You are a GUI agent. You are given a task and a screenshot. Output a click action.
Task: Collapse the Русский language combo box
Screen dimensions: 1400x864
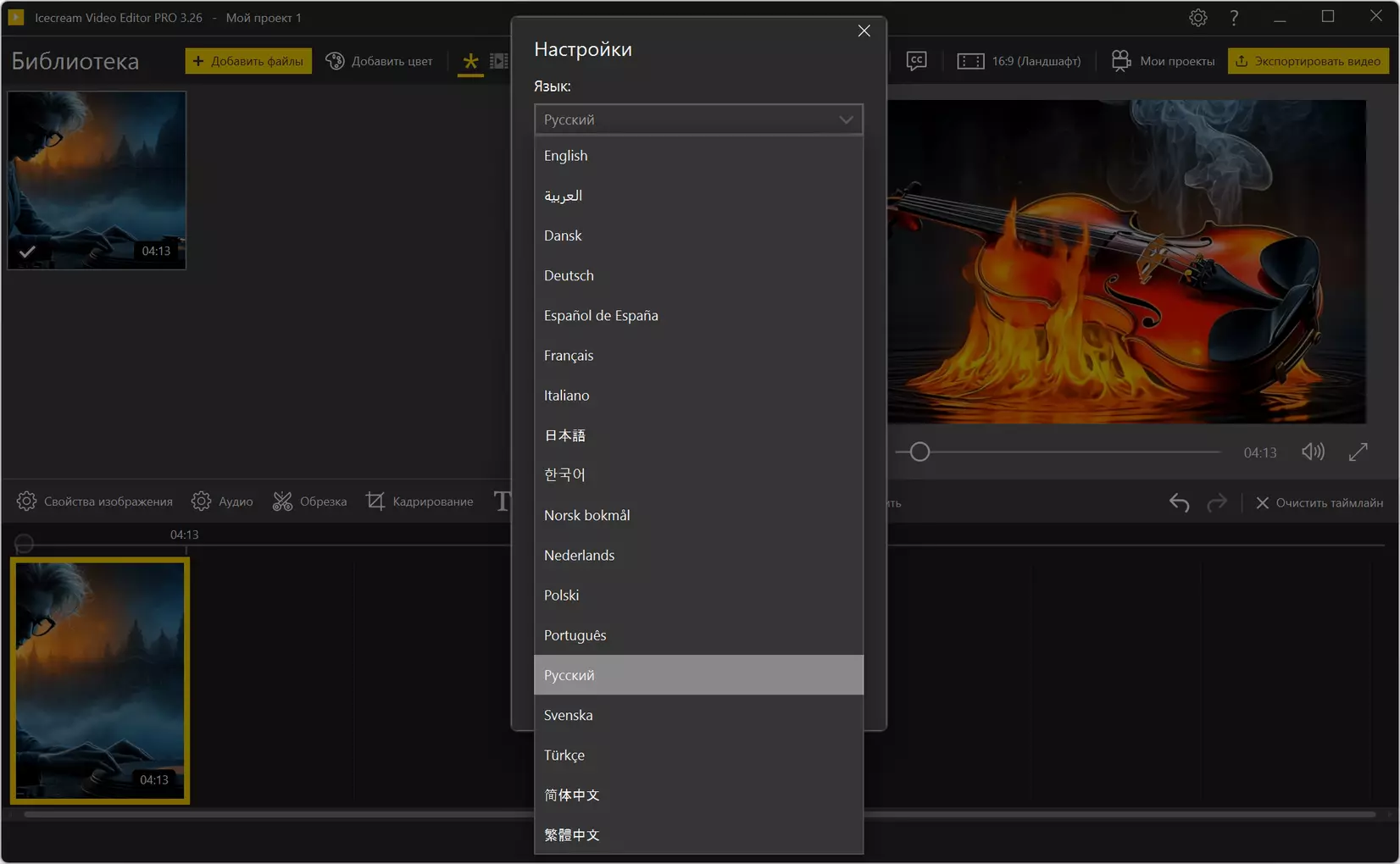tap(698, 119)
